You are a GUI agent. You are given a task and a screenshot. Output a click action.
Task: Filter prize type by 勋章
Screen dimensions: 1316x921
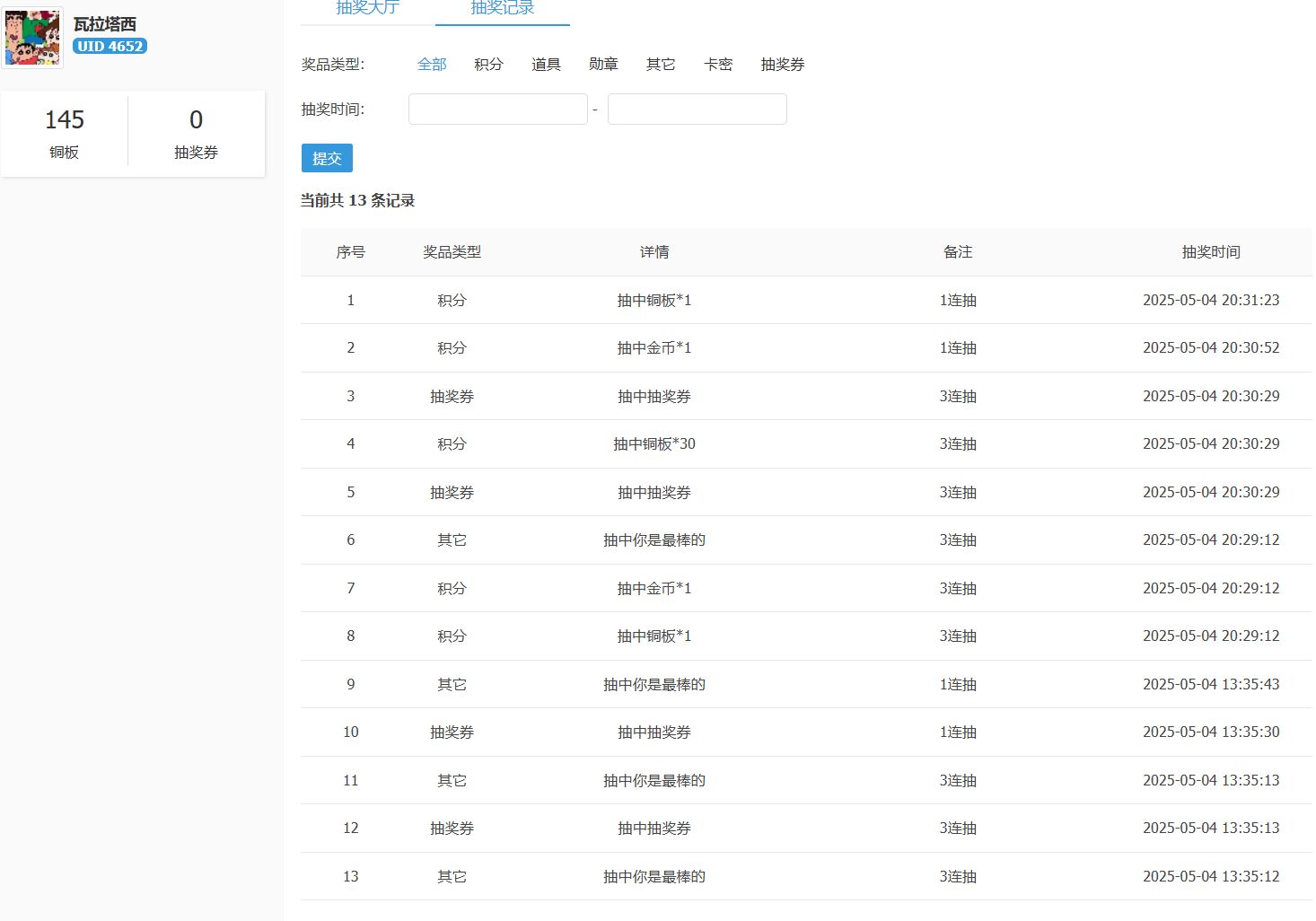[603, 65]
